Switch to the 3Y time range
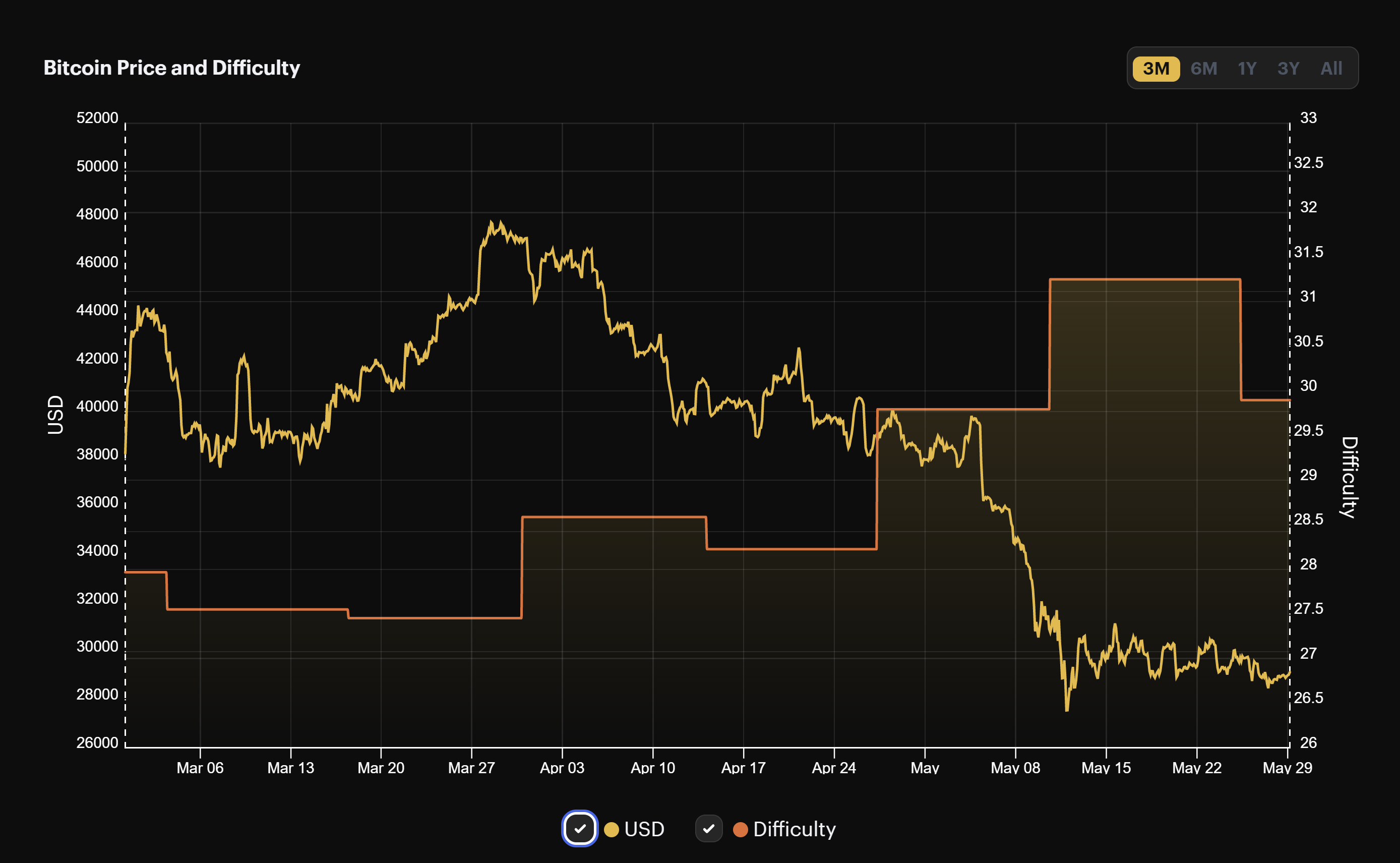The image size is (1400, 863). pyautogui.click(x=1288, y=69)
